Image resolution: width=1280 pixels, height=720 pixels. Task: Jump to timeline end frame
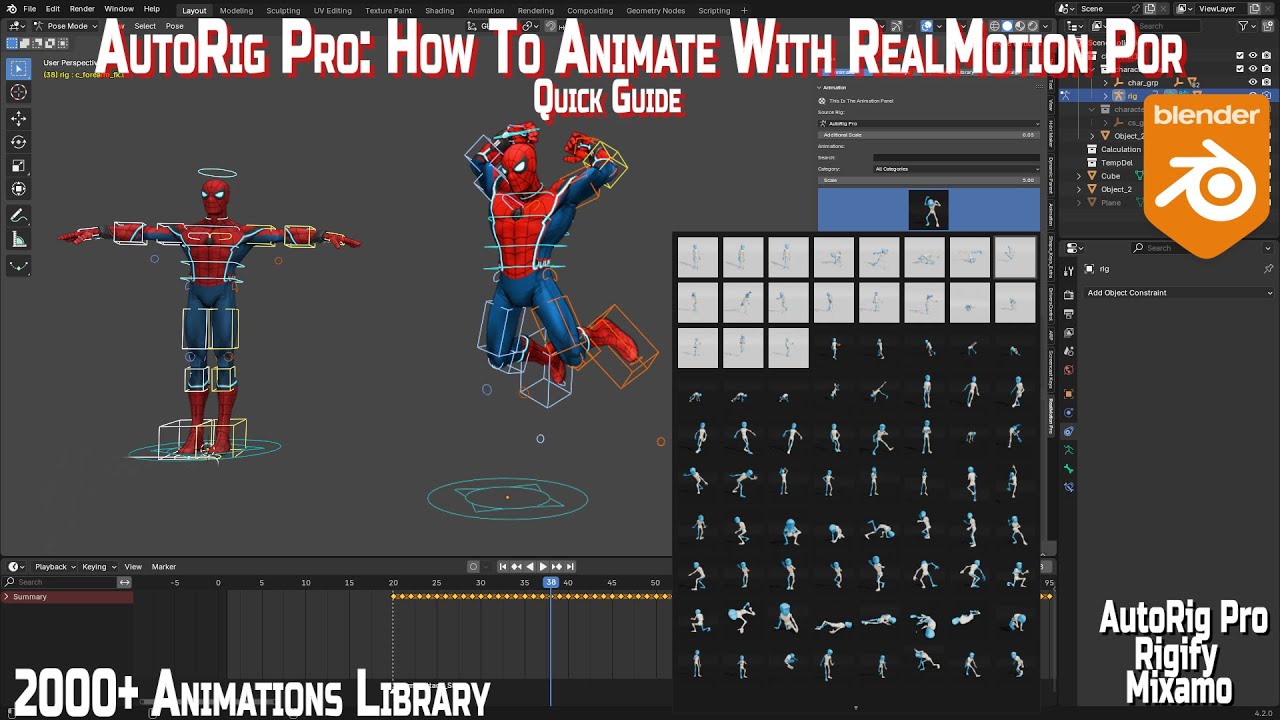(x=570, y=567)
